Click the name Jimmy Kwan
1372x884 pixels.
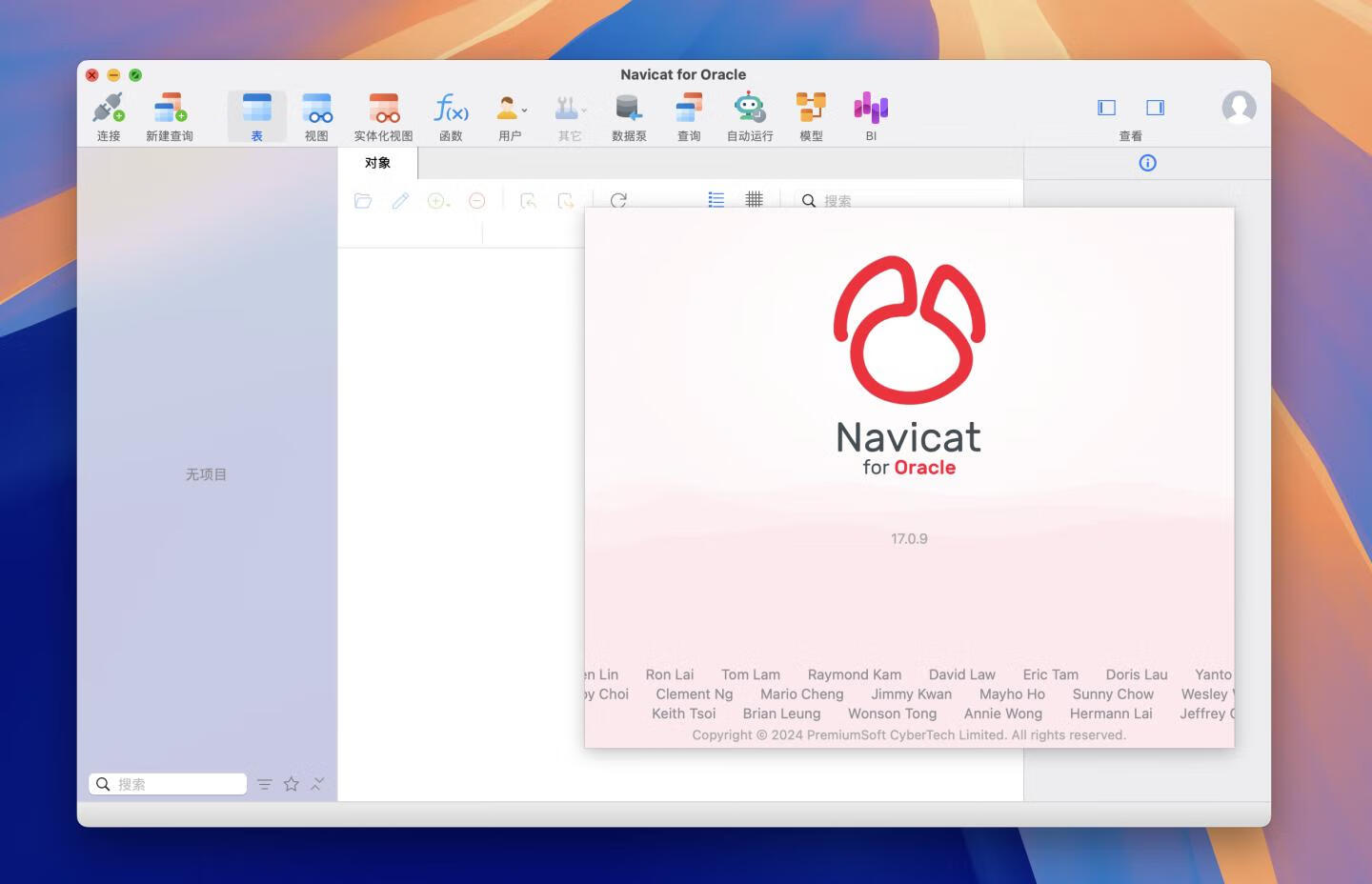[911, 694]
